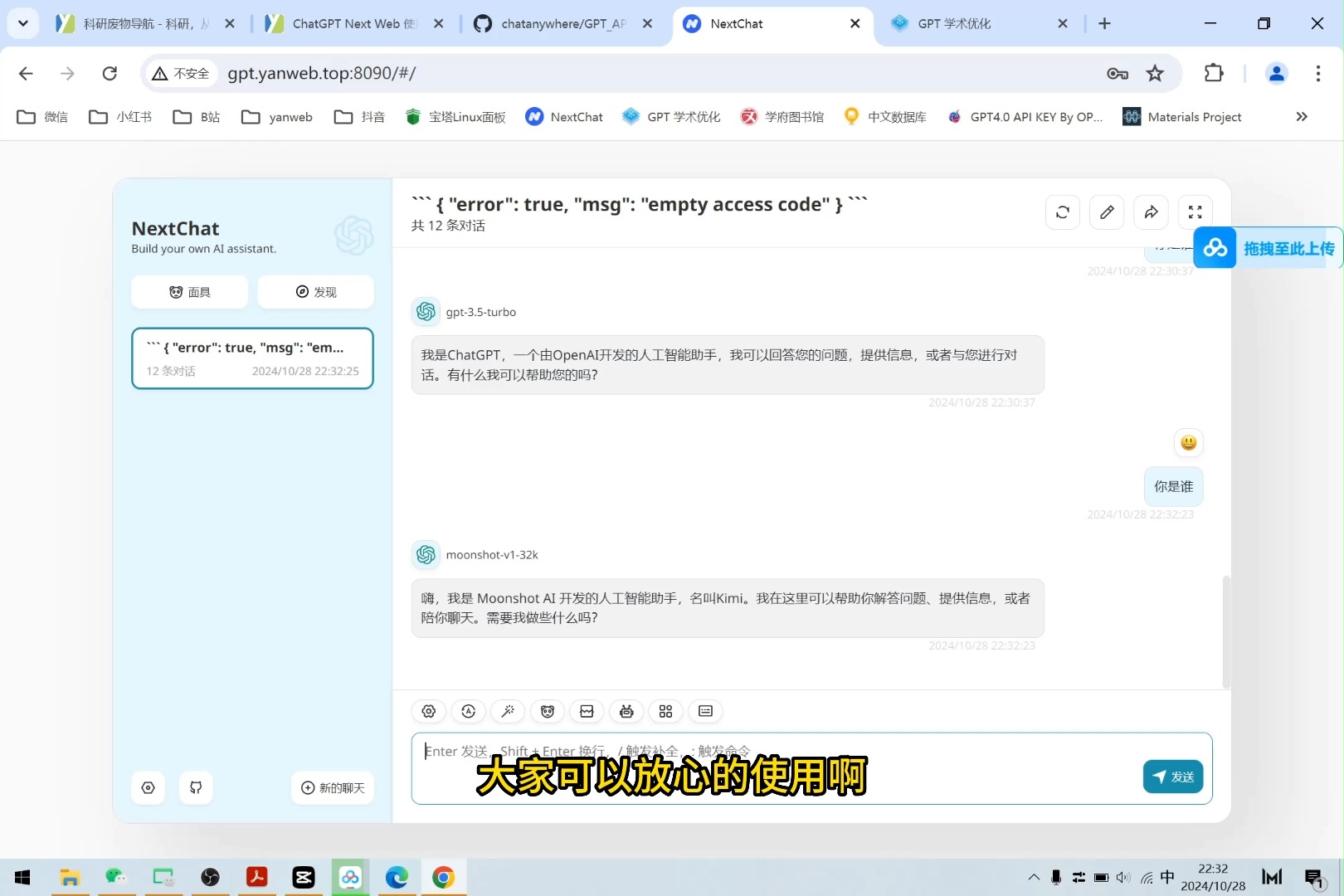Select the error conversation in sidebar list
The width and height of the screenshot is (1344, 896).
pos(252,358)
